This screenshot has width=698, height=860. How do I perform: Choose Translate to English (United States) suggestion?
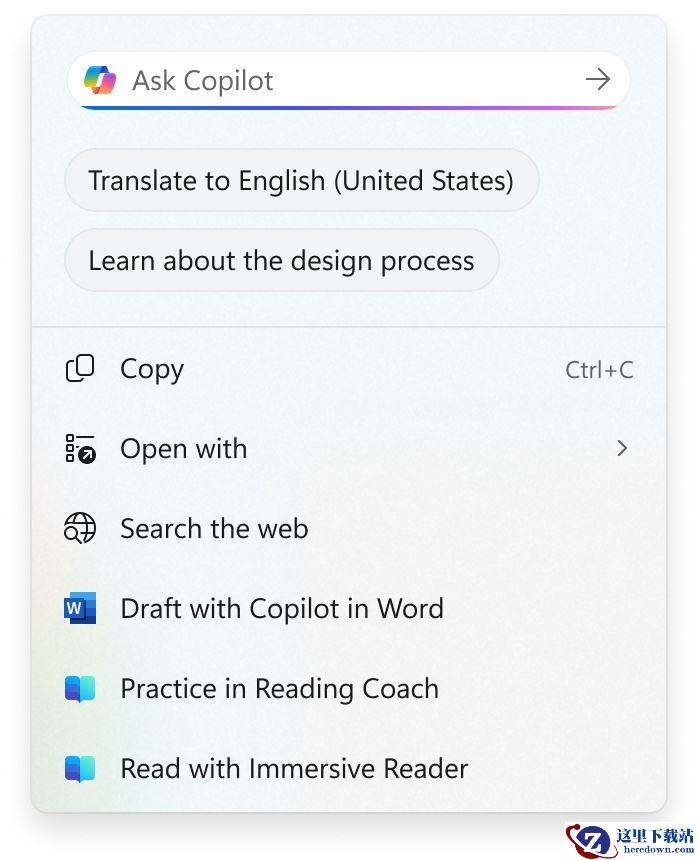tap(301, 181)
